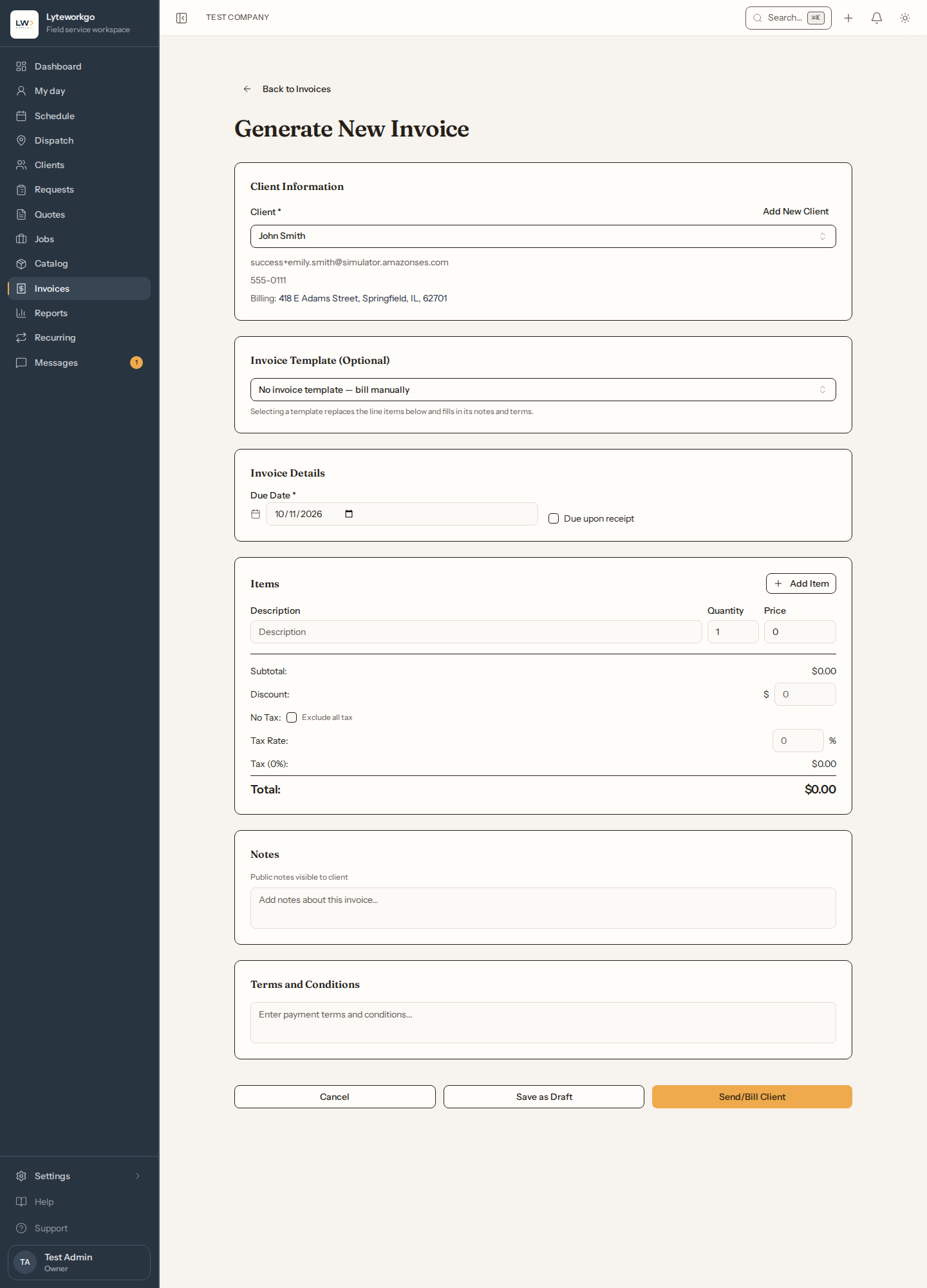927x1288 pixels.
Task: Click the Add Item button
Action: tap(801, 583)
